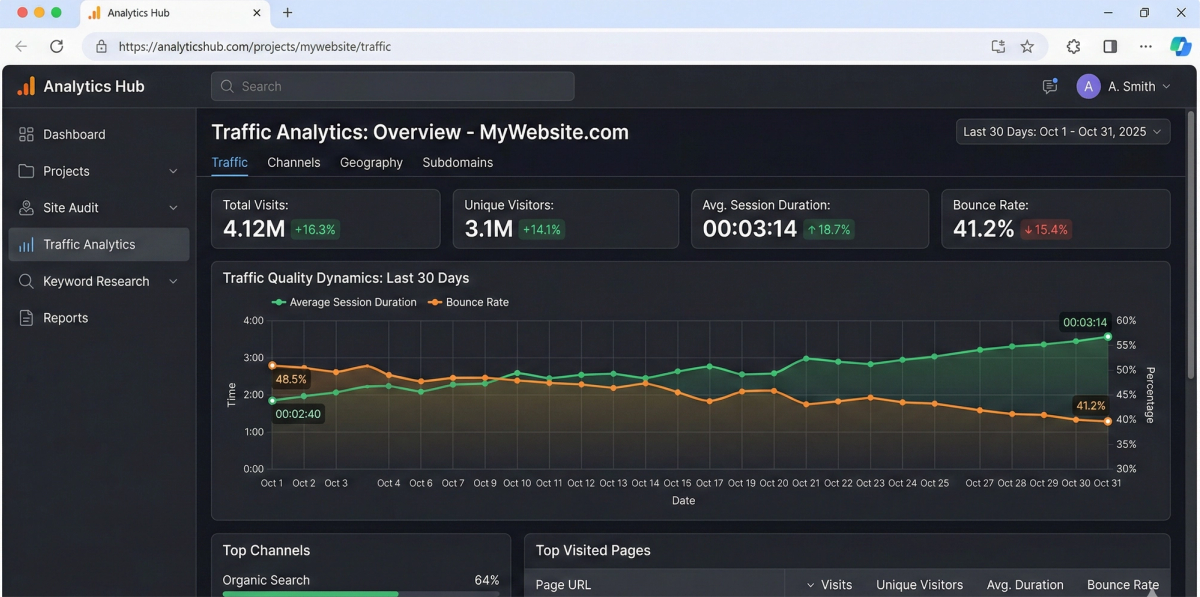Image resolution: width=1200 pixels, height=597 pixels.
Task: Select the Analytics Hub browser tab
Action: pyautogui.click(x=175, y=14)
